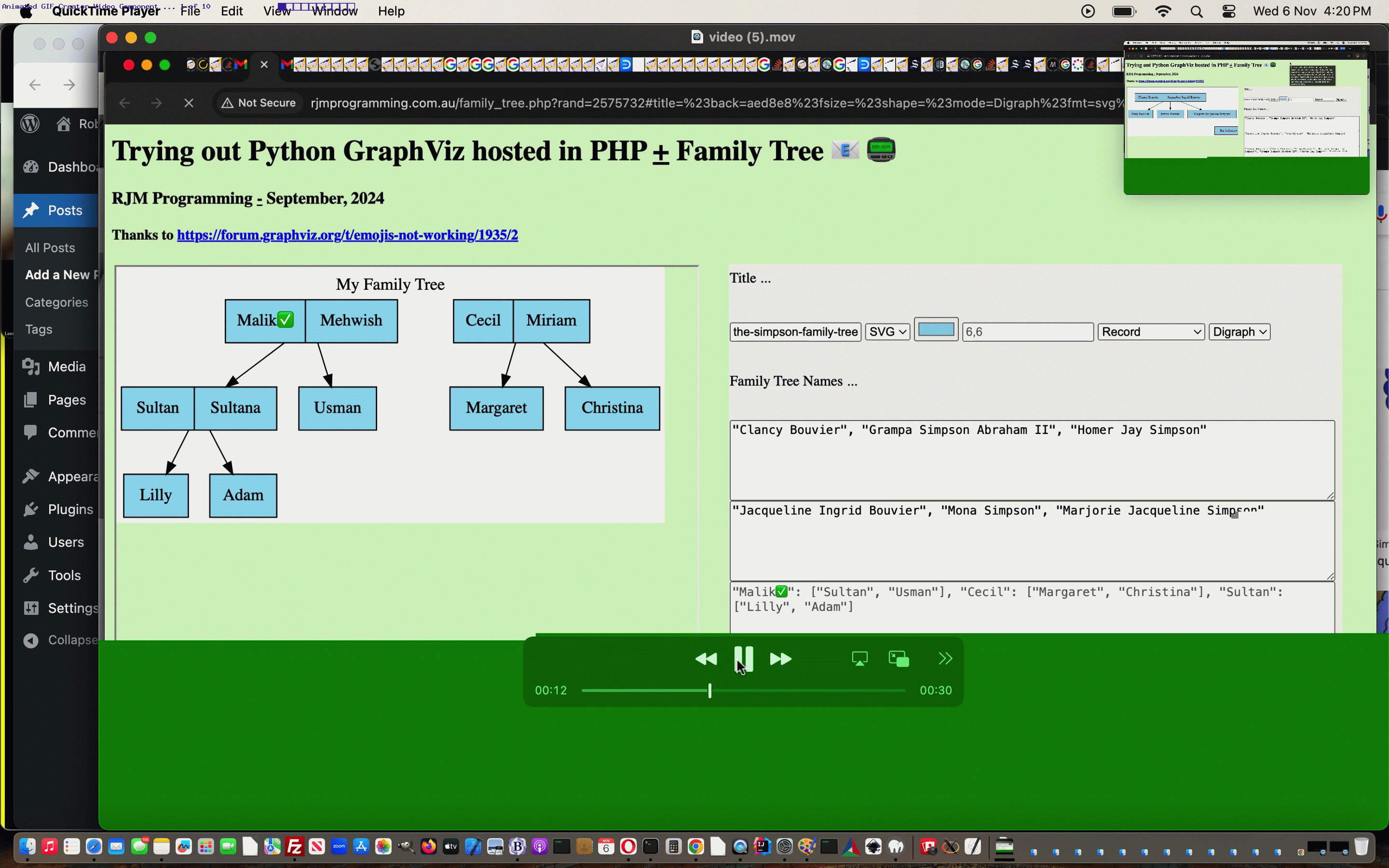Click the pager emoji icon beside heading
The image size is (1389, 868).
pos(881,150)
